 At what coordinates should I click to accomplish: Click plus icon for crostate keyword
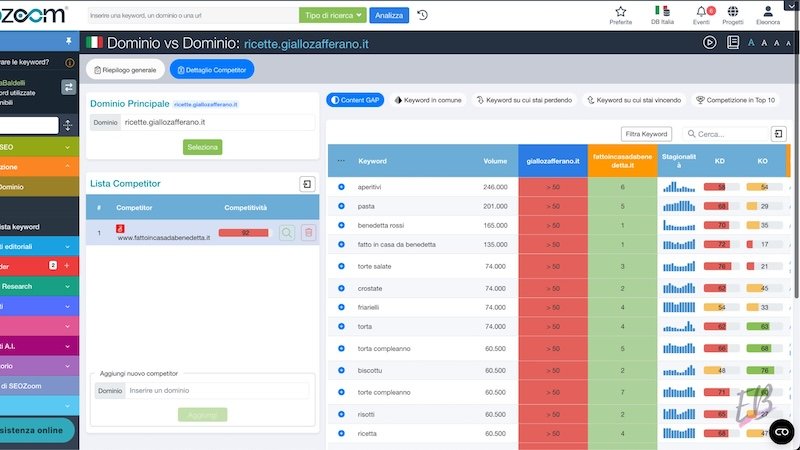341,288
